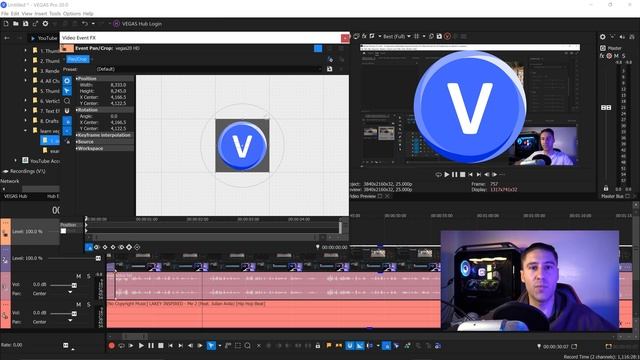
Task: Open Master FX in the Master bus panel
Action: tap(602, 56)
